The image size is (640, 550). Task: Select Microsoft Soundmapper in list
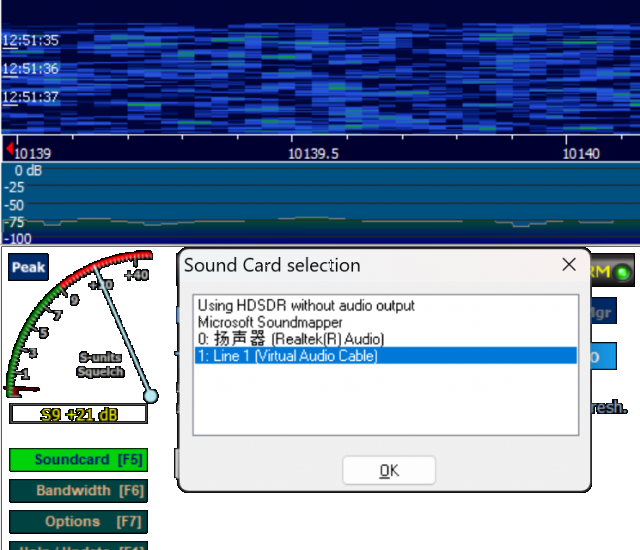click(385, 322)
